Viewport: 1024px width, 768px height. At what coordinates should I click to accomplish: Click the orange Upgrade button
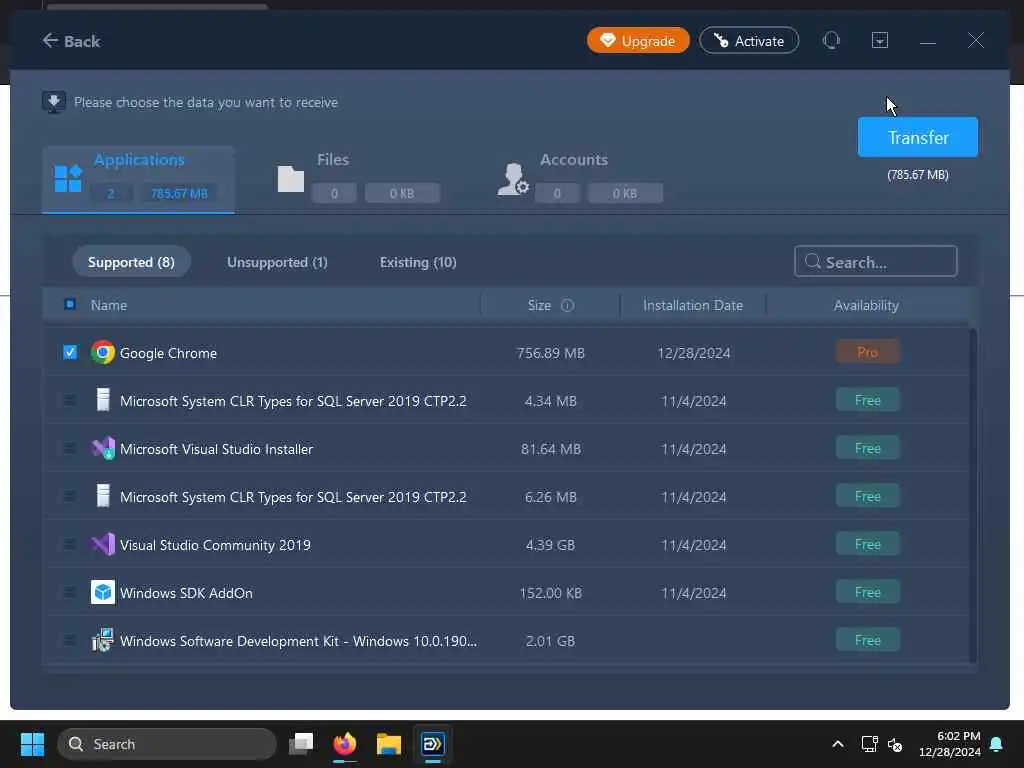(x=638, y=40)
